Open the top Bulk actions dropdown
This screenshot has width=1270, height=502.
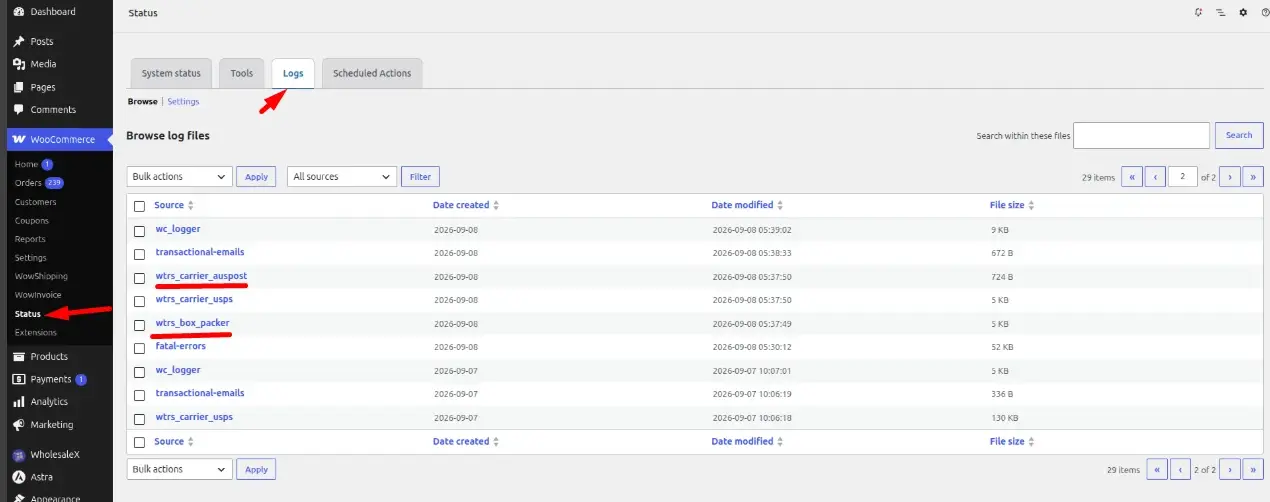pos(180,177)
